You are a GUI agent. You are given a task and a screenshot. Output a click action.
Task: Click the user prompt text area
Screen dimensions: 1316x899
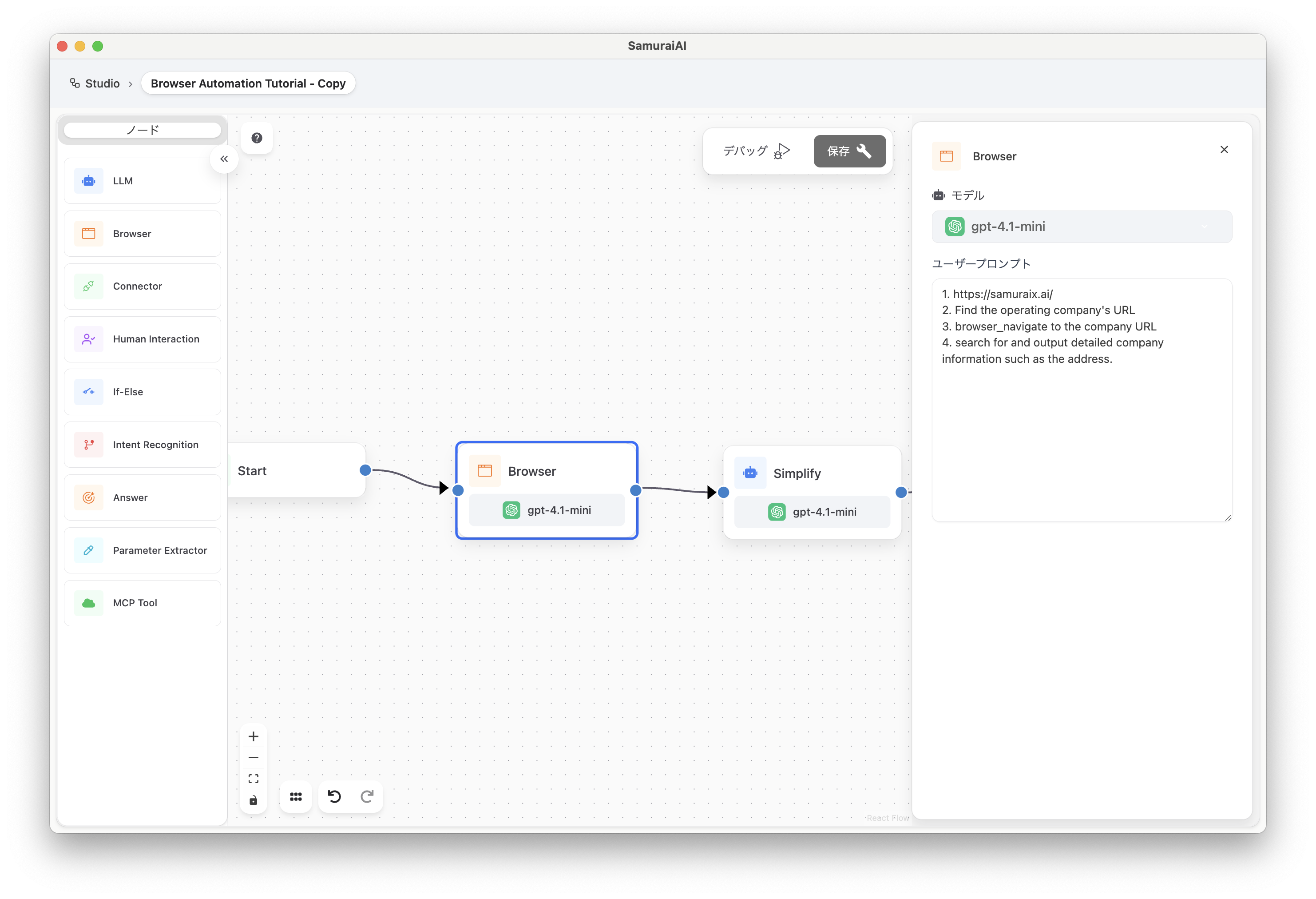pos(1082,400)
